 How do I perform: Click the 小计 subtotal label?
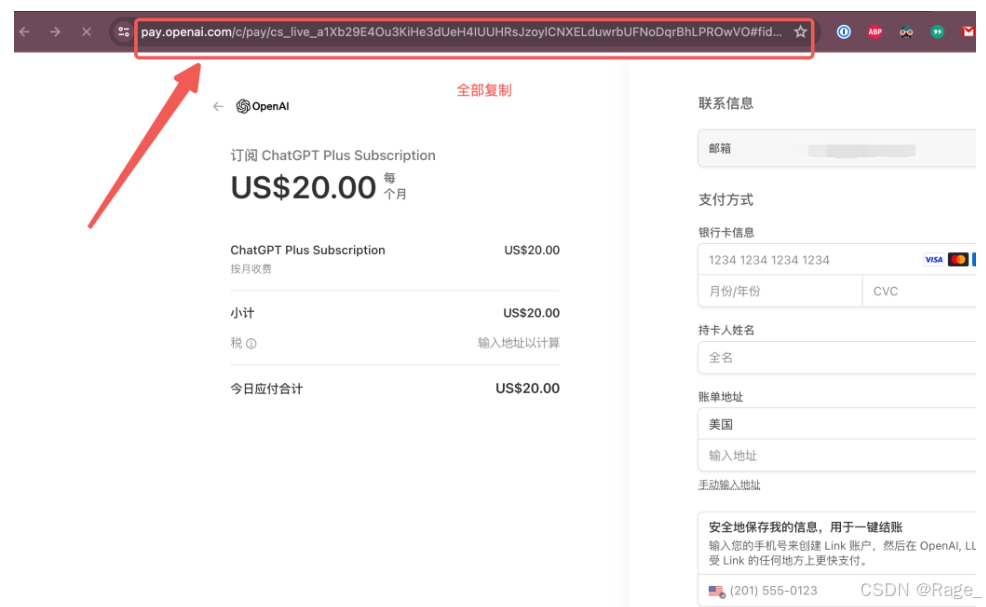pyautogui.click(x=242, y=313)
